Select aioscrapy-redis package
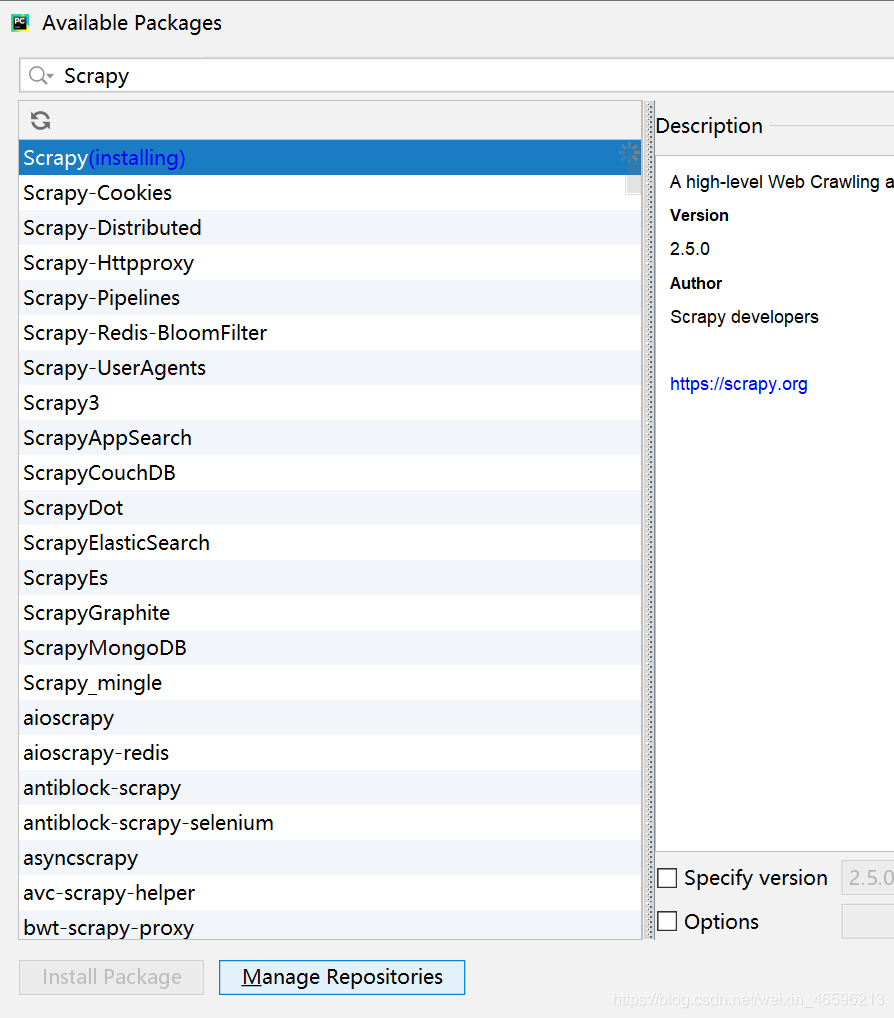Screen dimensions: 894x1018 point(330,754)
